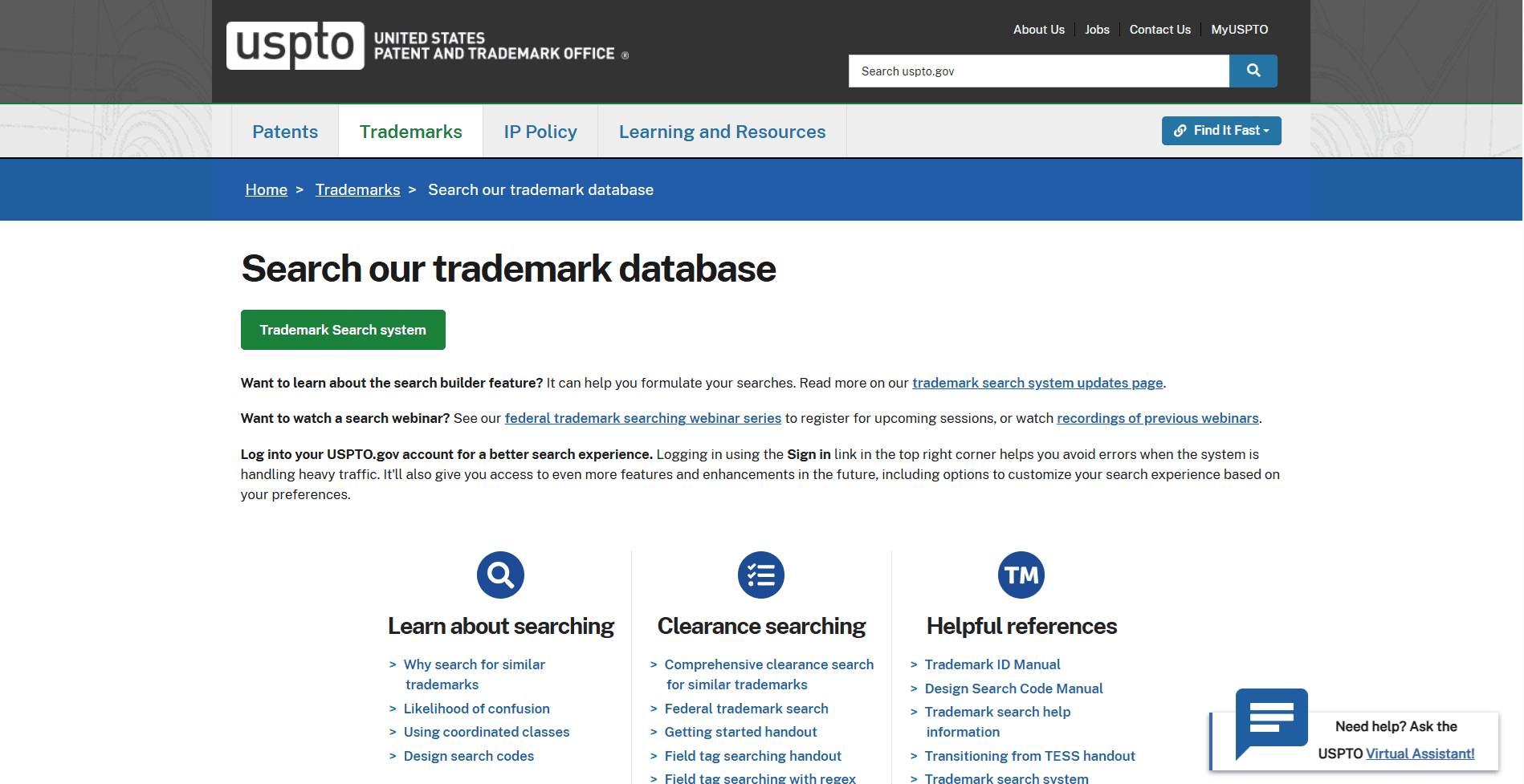This screenshot has width=1524, height=784.
Task: Click the Virtual Assistant chat bubble icon
Action: 1271,723
